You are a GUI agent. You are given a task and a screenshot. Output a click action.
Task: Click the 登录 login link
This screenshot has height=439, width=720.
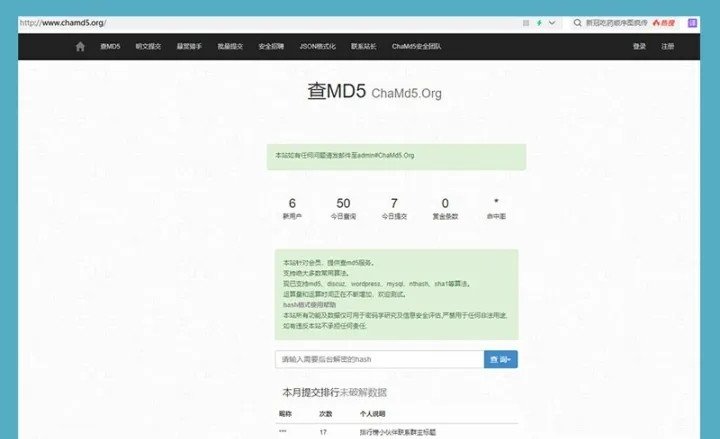(639, 46)
